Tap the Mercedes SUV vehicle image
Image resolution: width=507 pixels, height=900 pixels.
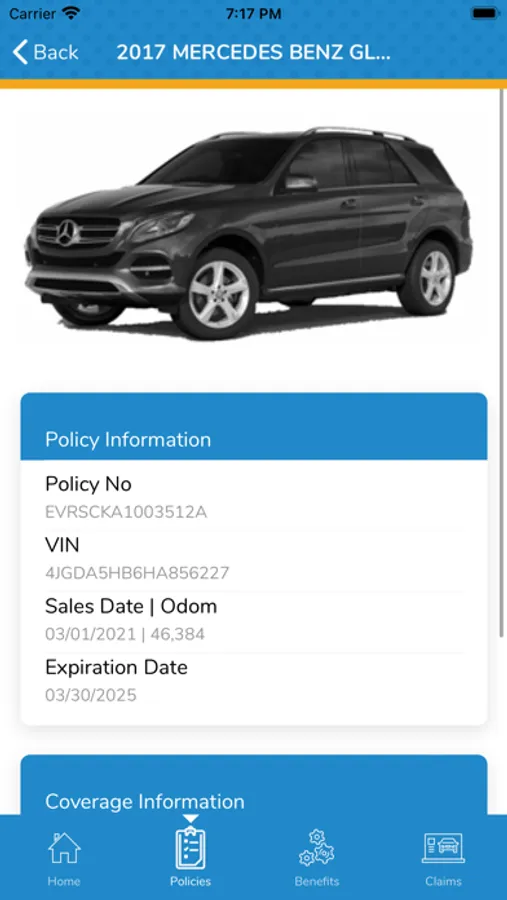(x=249, y=232)
